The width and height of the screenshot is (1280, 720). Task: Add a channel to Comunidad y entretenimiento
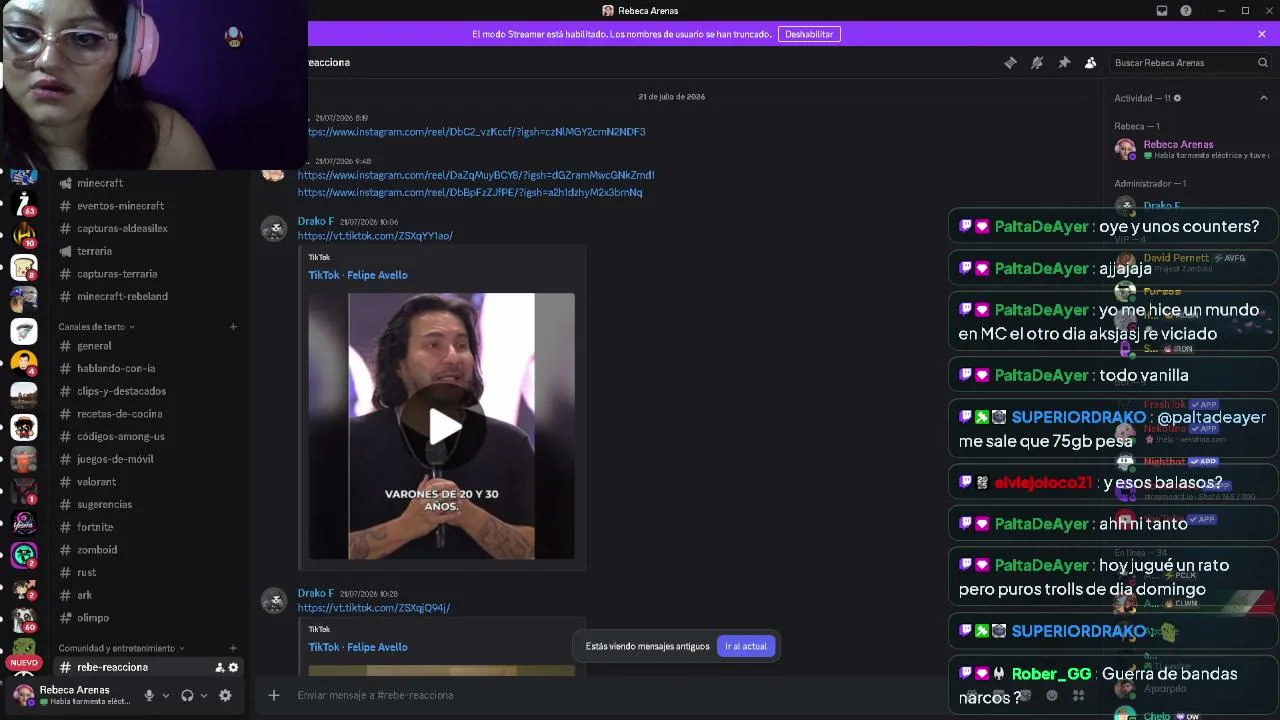[233, 648]
